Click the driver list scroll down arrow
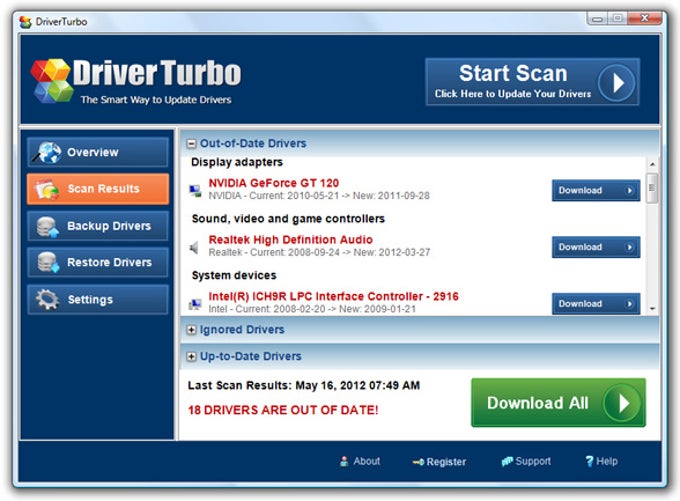 point(652,309)
